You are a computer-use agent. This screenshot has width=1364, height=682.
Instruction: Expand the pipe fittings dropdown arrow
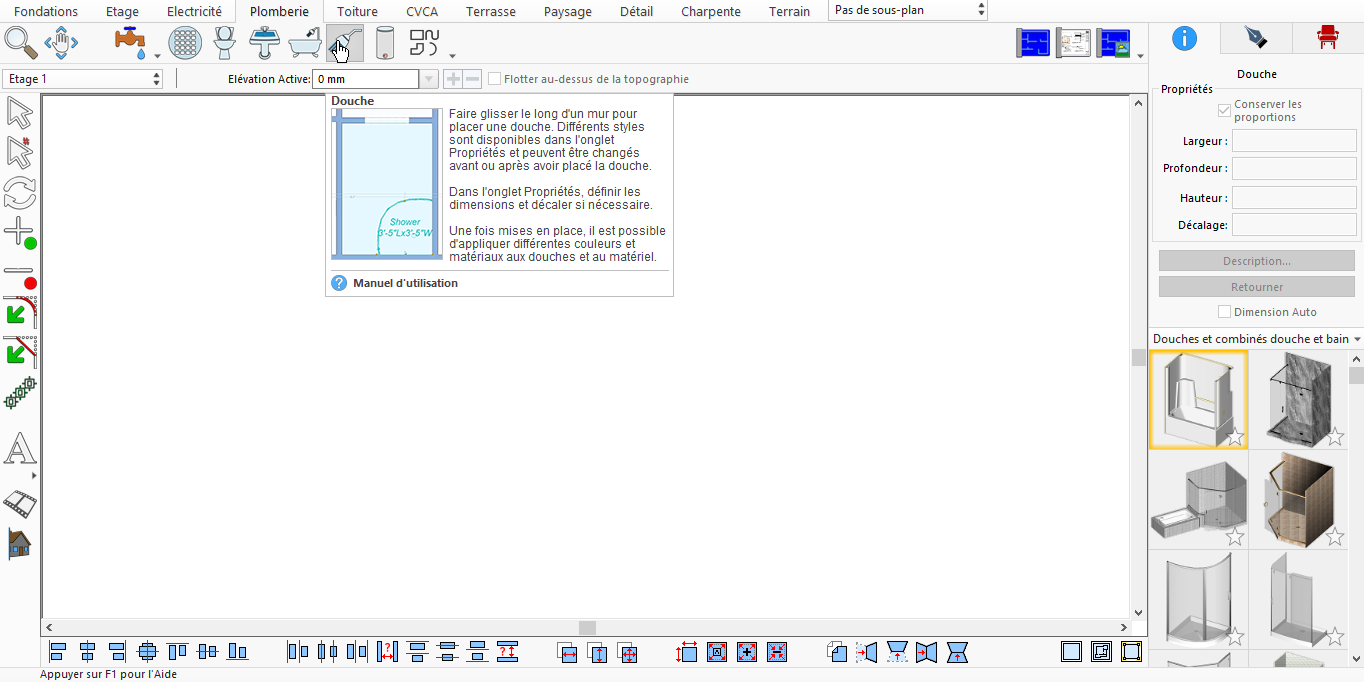click(452, 57)
